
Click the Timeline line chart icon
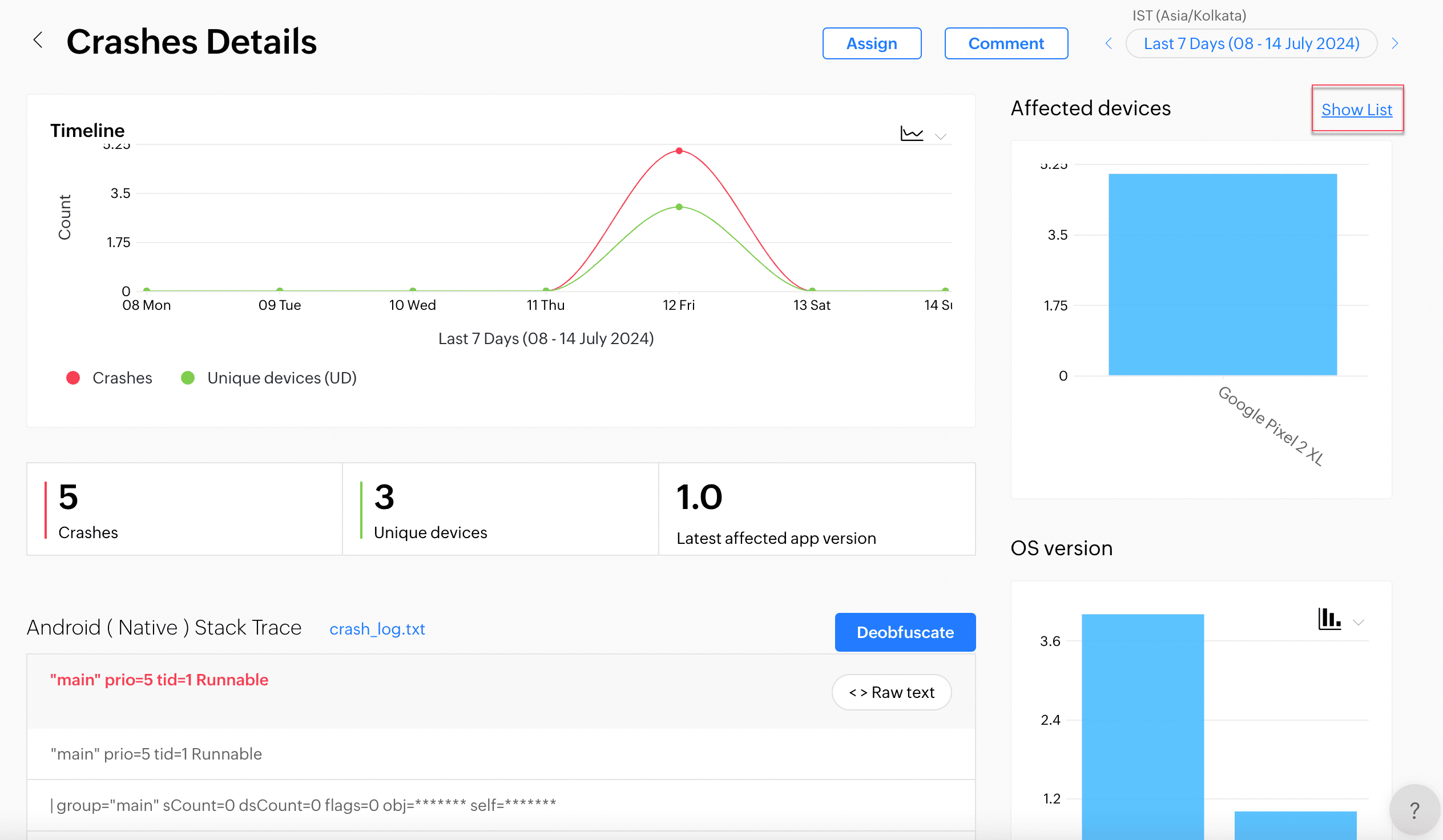point(911,134)
